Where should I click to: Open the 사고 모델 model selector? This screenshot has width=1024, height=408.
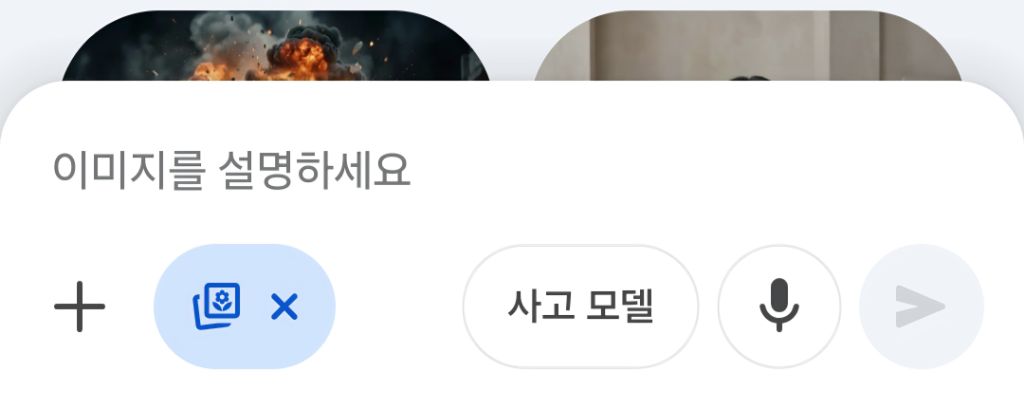581,306
